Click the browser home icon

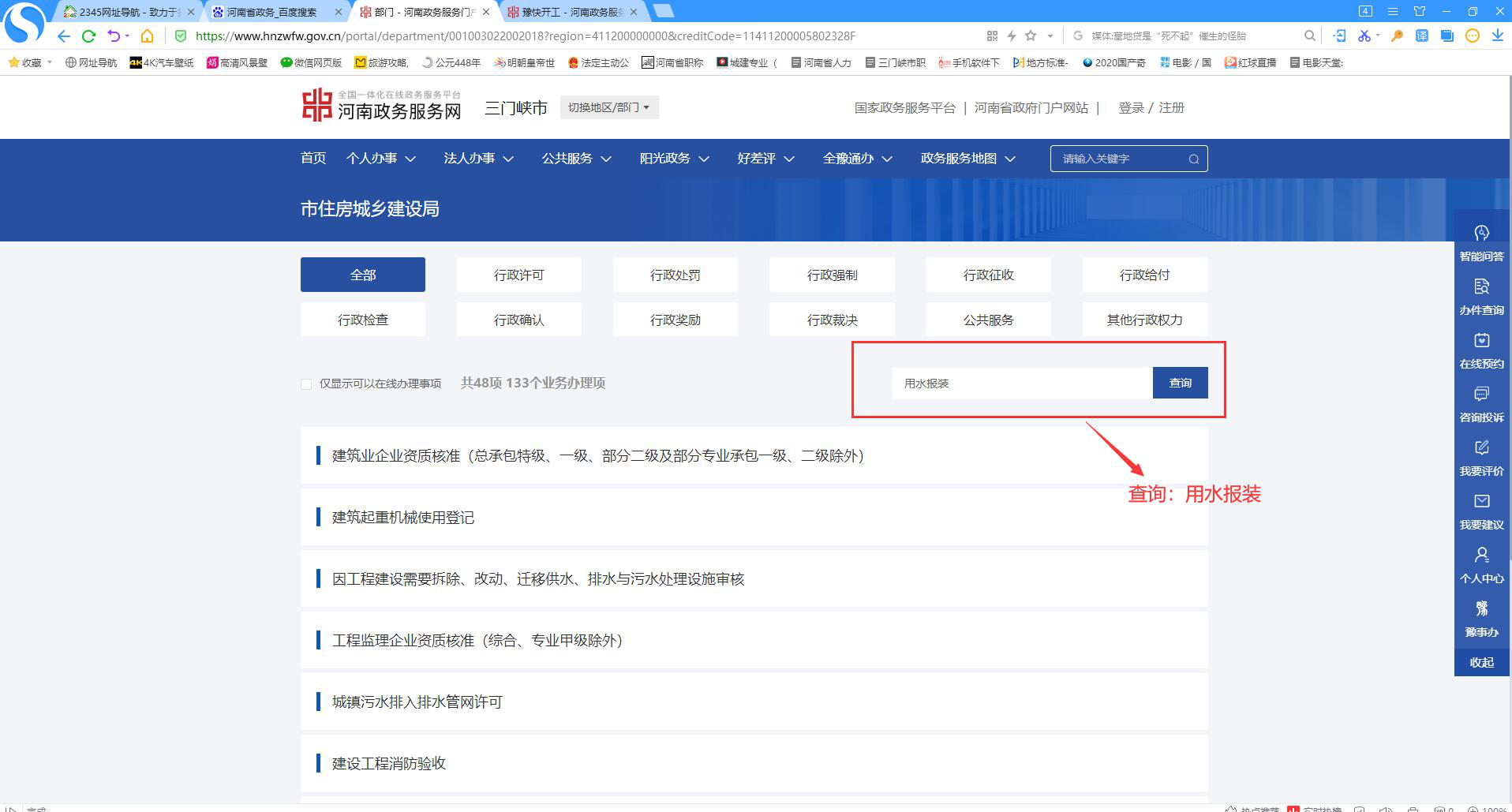[x=147, y=36]
